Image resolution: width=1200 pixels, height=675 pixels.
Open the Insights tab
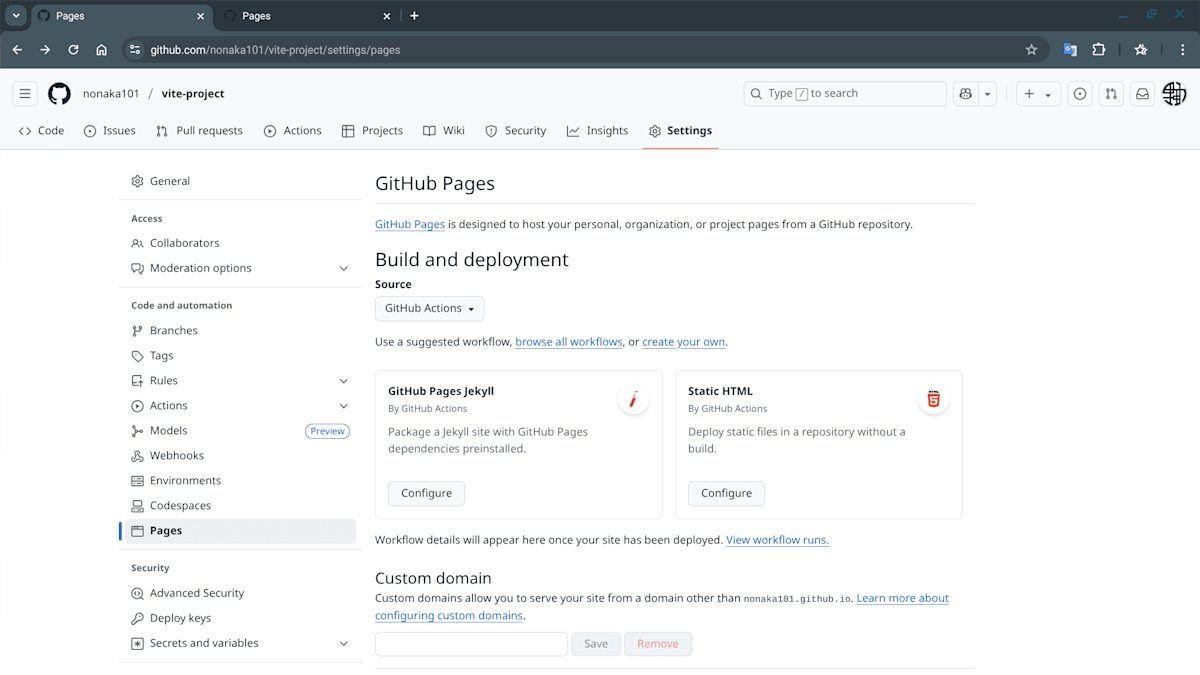(597, 131)
